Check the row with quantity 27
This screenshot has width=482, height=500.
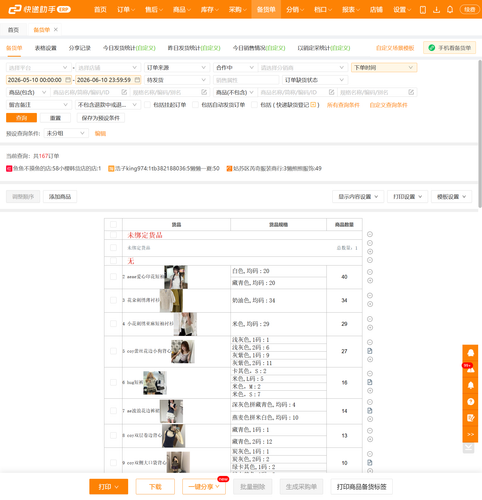click(x=113, y=351)
